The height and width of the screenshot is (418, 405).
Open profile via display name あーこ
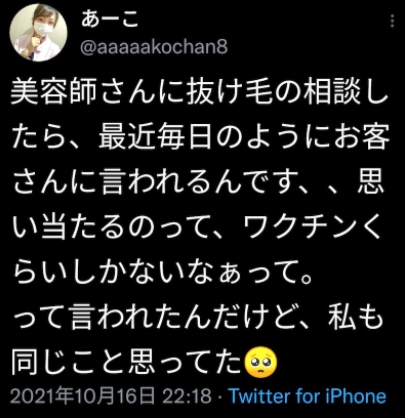[x=110, y=19]
